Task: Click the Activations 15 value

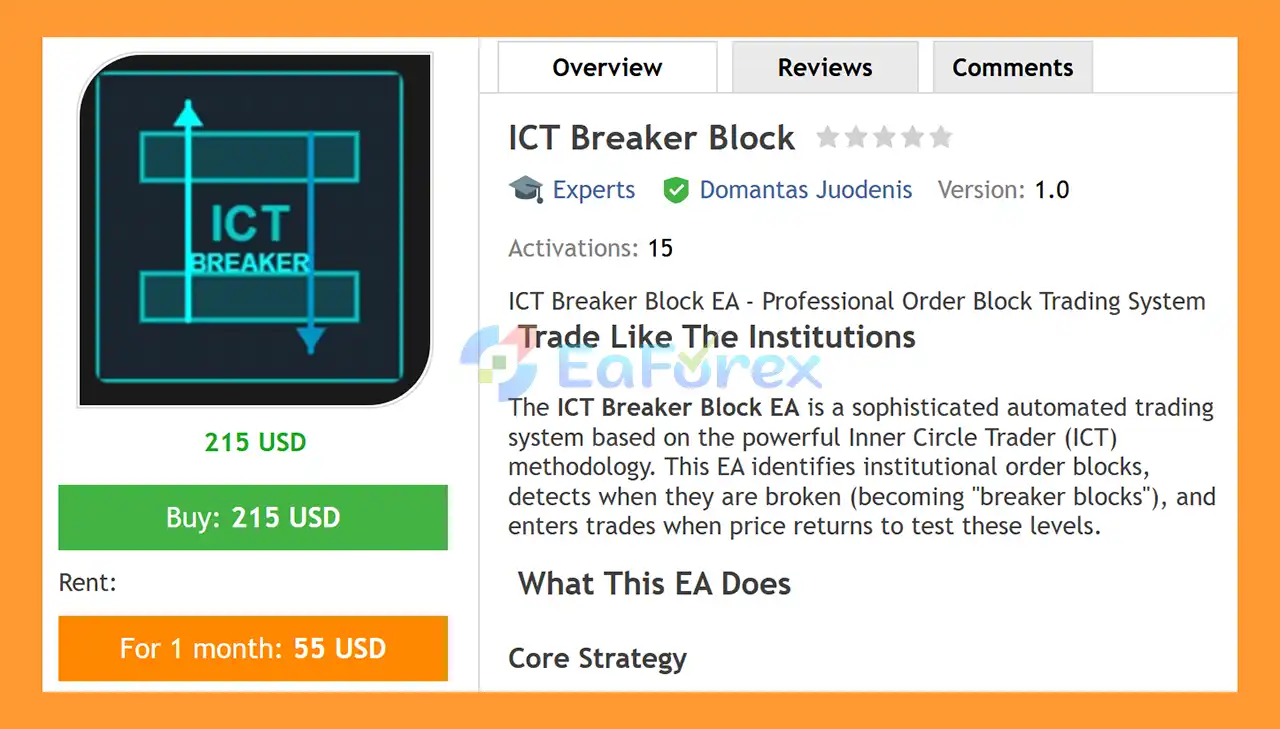Action: [660, 248]
